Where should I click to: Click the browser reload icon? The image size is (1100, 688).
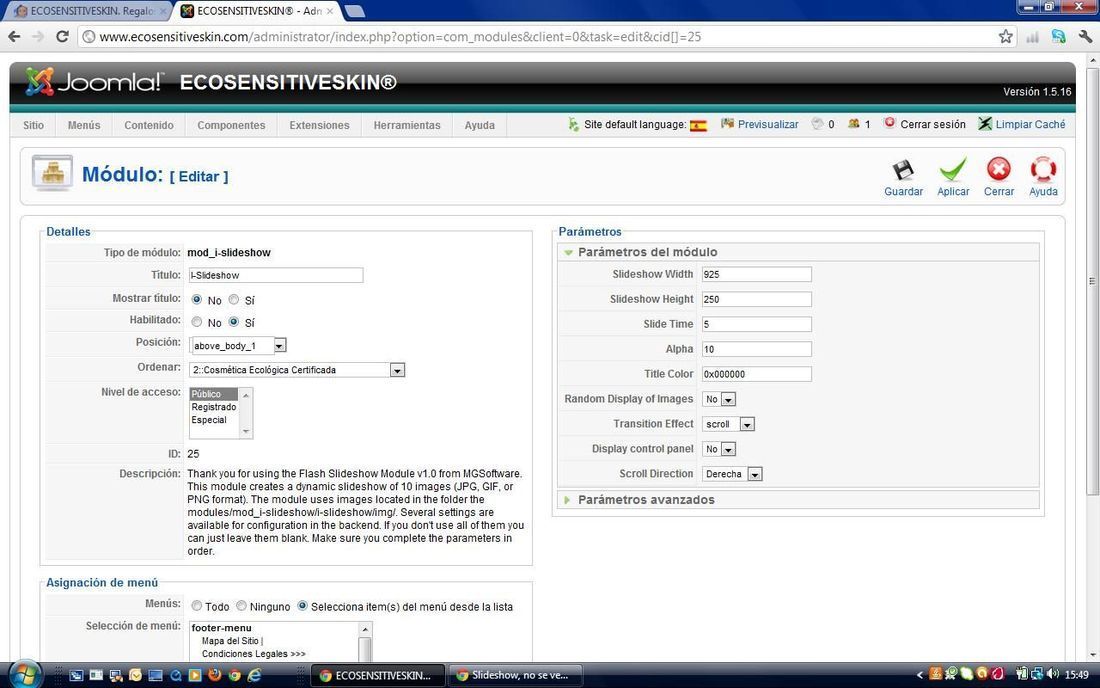62,36
